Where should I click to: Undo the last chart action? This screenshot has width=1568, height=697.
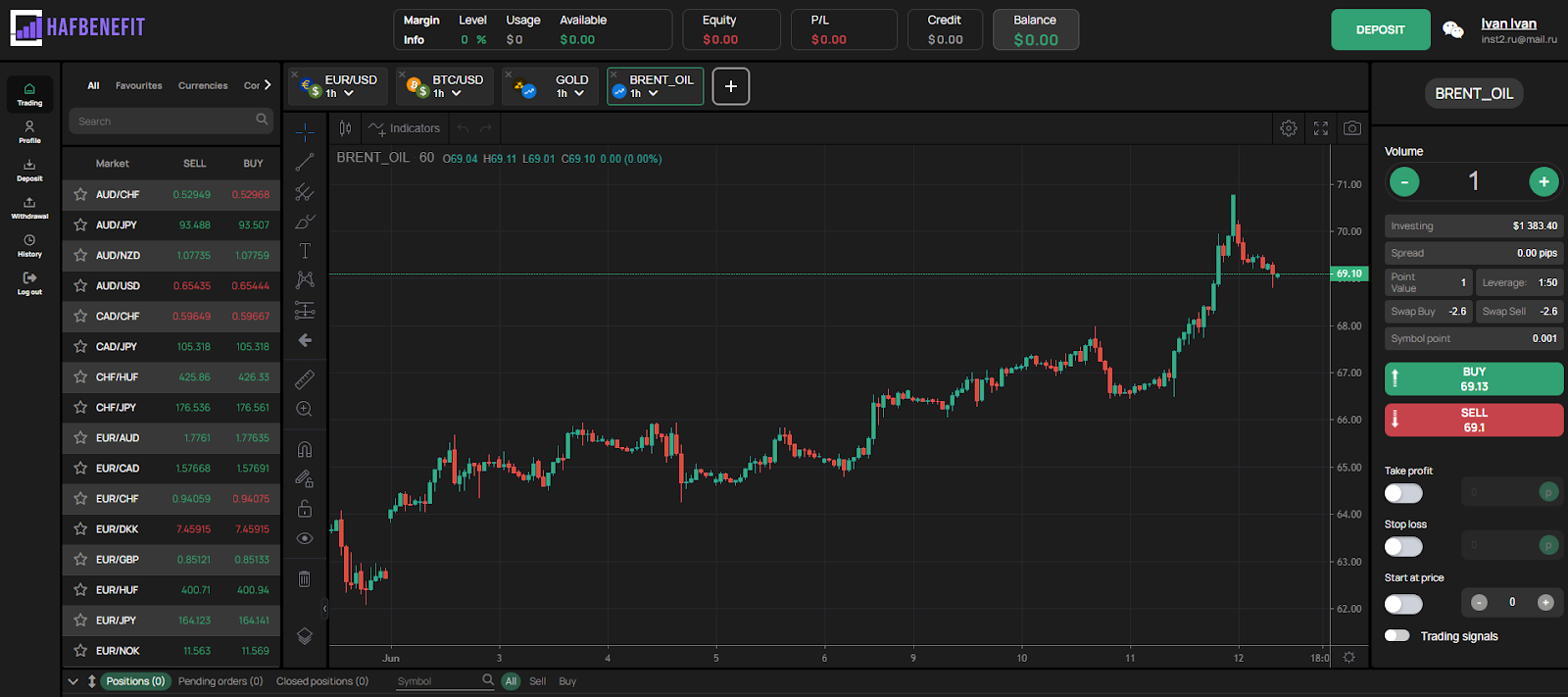point(463,128)
